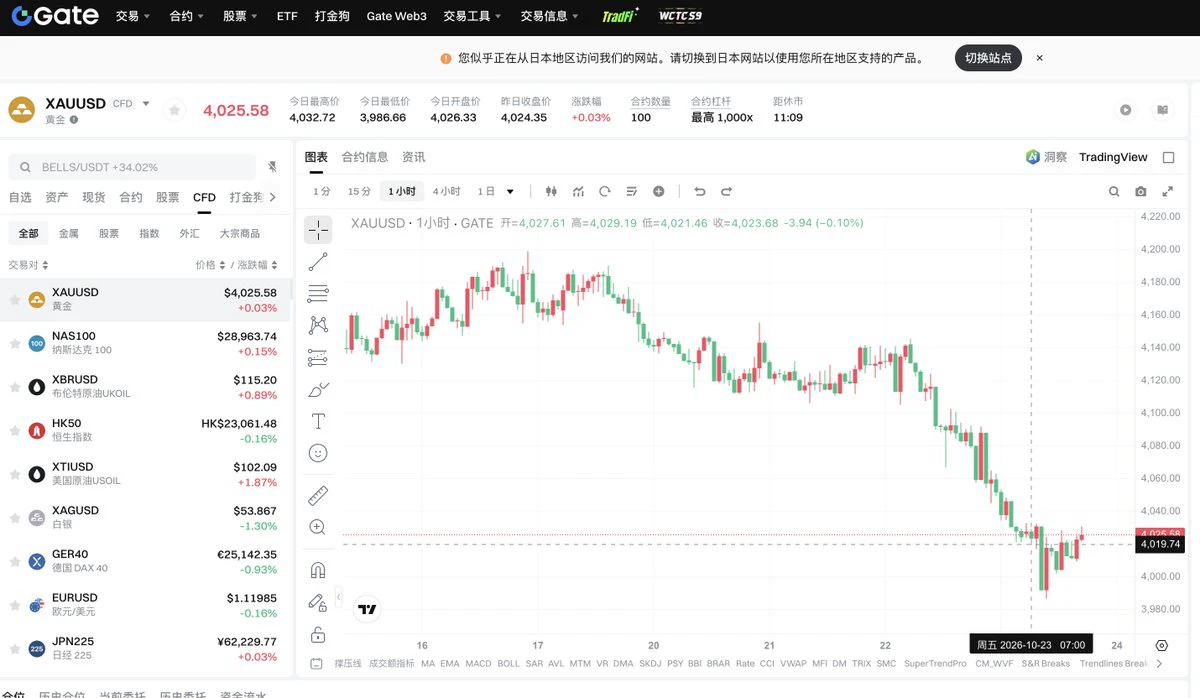
Task: Expand the XAUUSD symbol dropdown arrow
Action: pyautogui.click(x=146, y=103)
